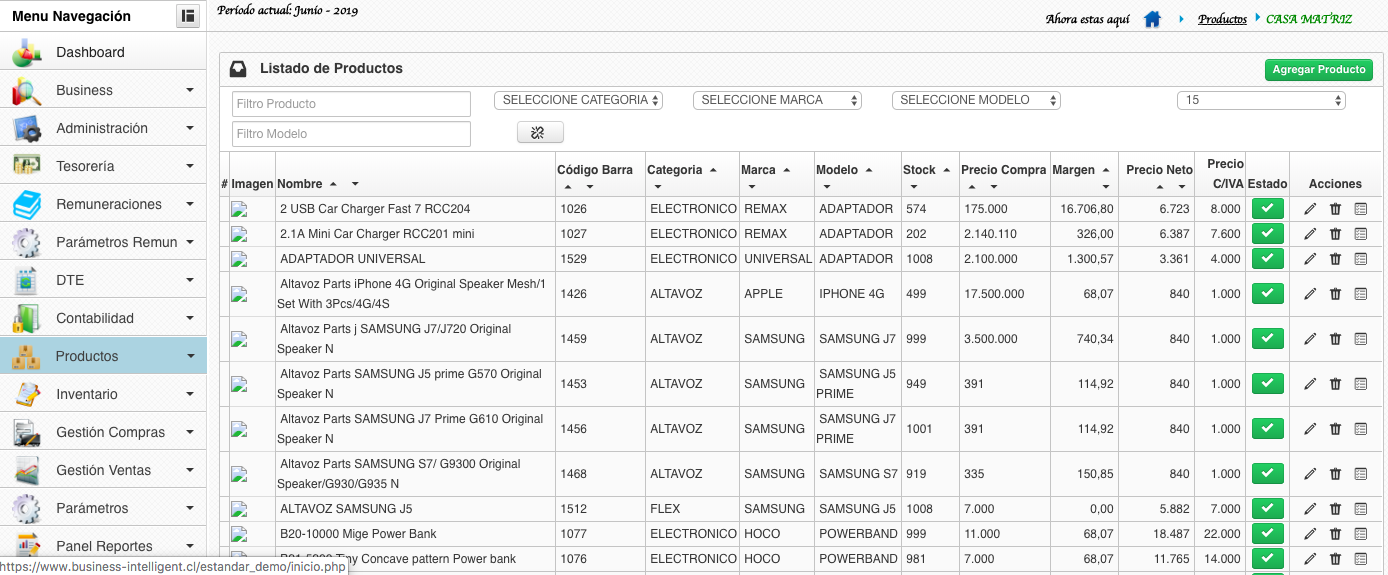Open the Gestión Ventas sidebar menu

pyautogui.click(x=103, y=470)
